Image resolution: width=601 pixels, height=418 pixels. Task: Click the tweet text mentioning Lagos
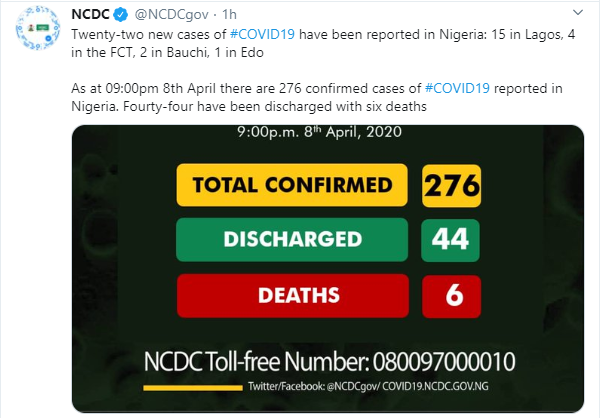click(323, 43)
